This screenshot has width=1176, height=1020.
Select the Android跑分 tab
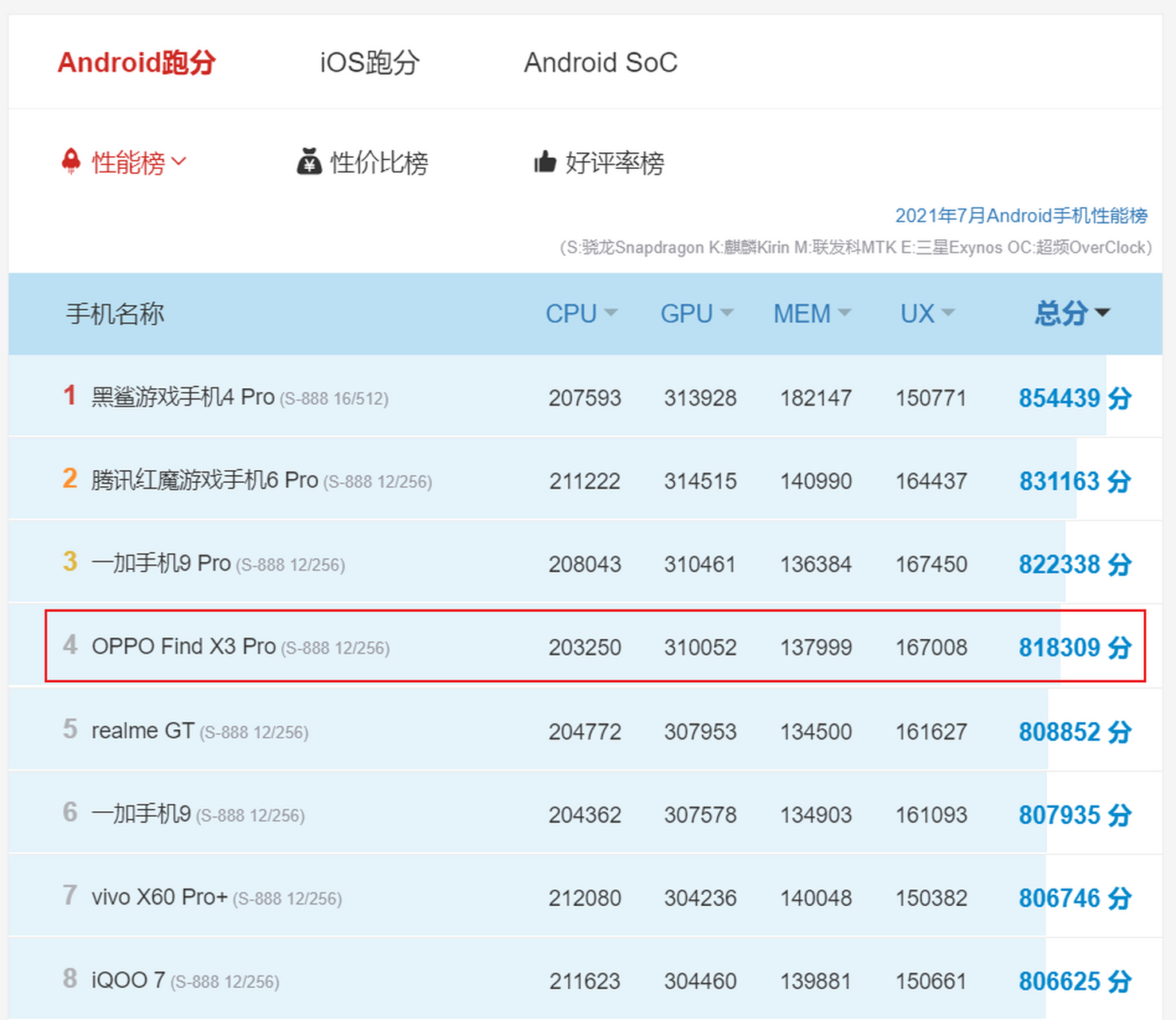[x=135, y=62]
